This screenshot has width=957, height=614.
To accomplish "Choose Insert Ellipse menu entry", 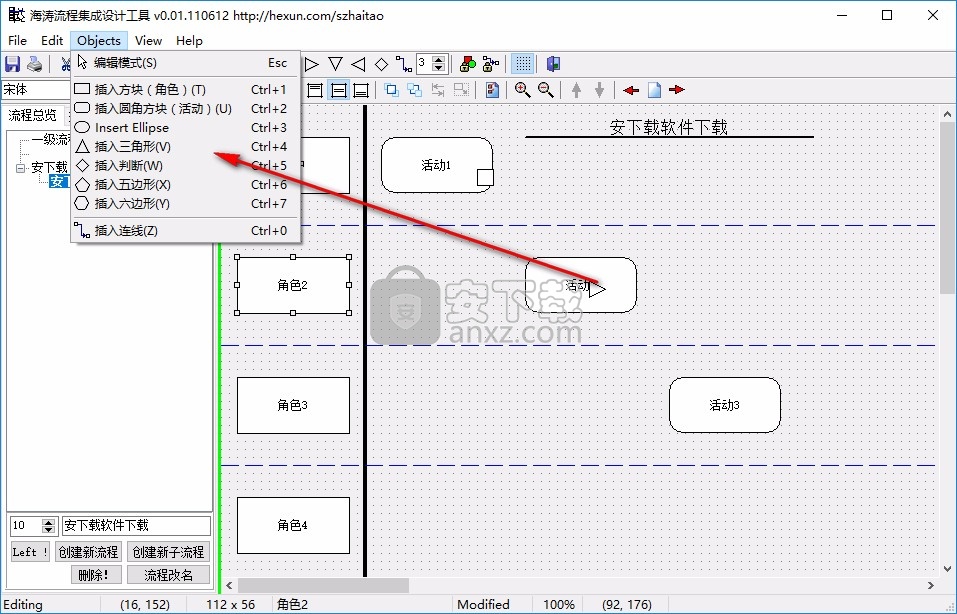I will (186, 128).
